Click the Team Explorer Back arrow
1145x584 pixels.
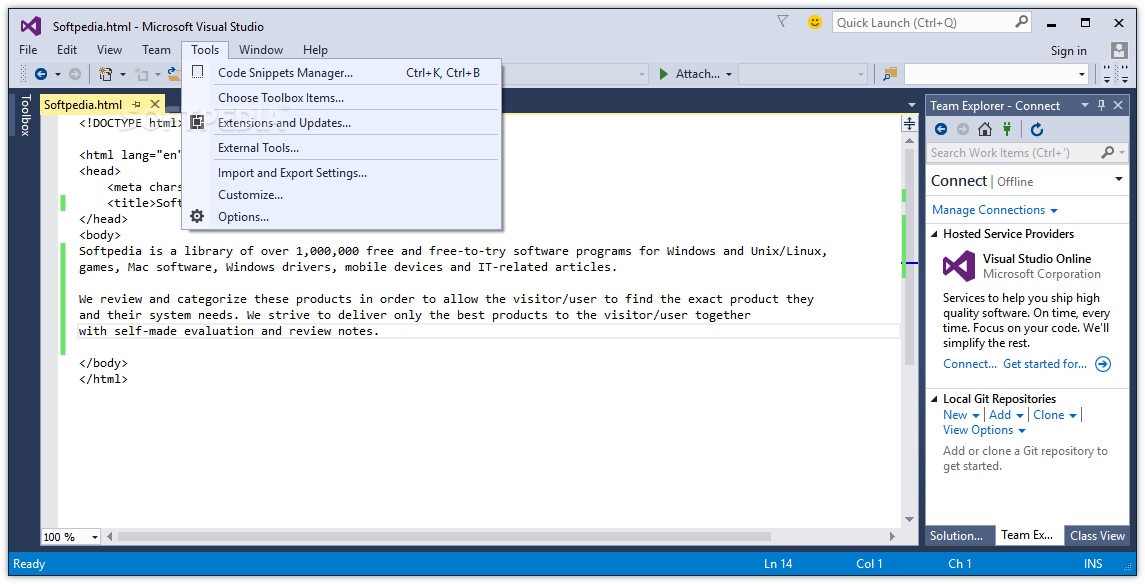(941, 129)
